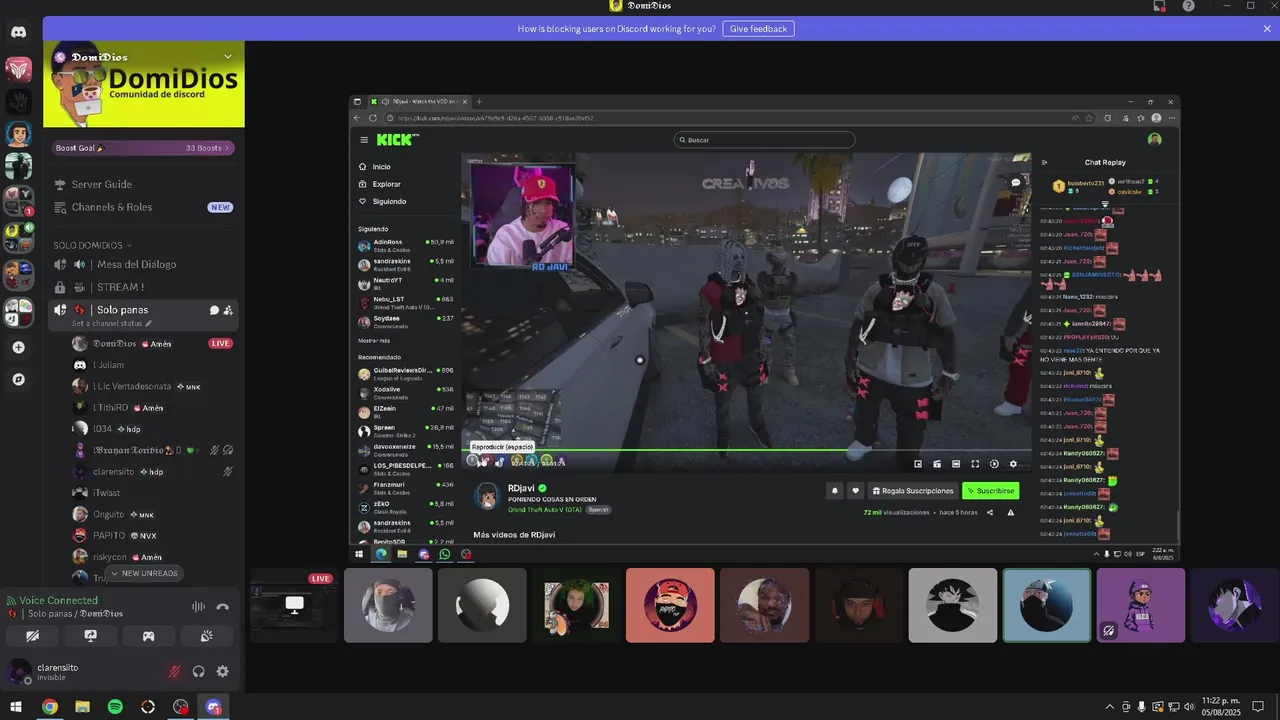Image resolution: width=1280 pixels, height=720 pixels.
Task: Unmute microphone next to clarensiito
Action: (175, 672)
